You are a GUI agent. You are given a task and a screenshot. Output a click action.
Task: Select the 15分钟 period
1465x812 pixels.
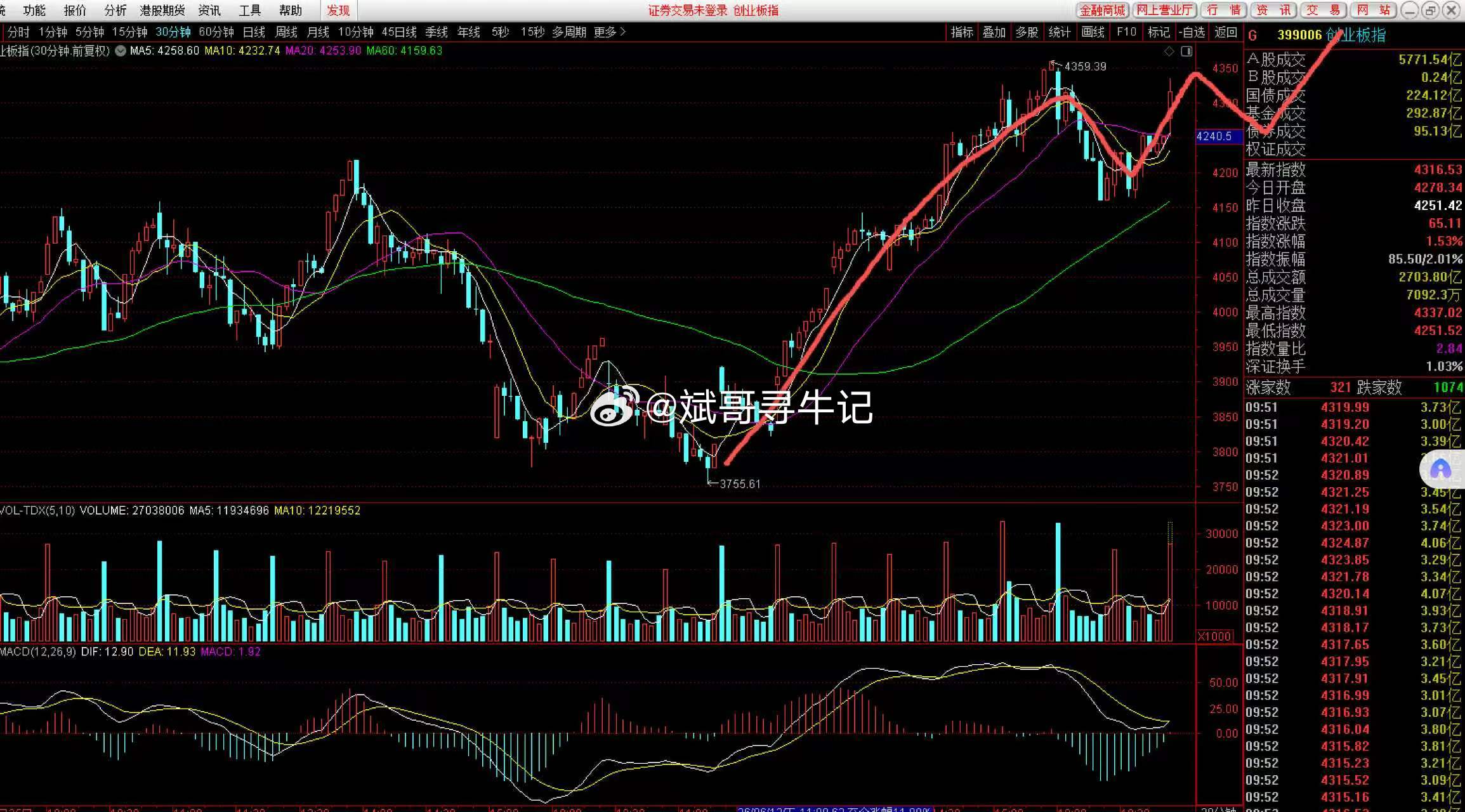tap(129, 32)
